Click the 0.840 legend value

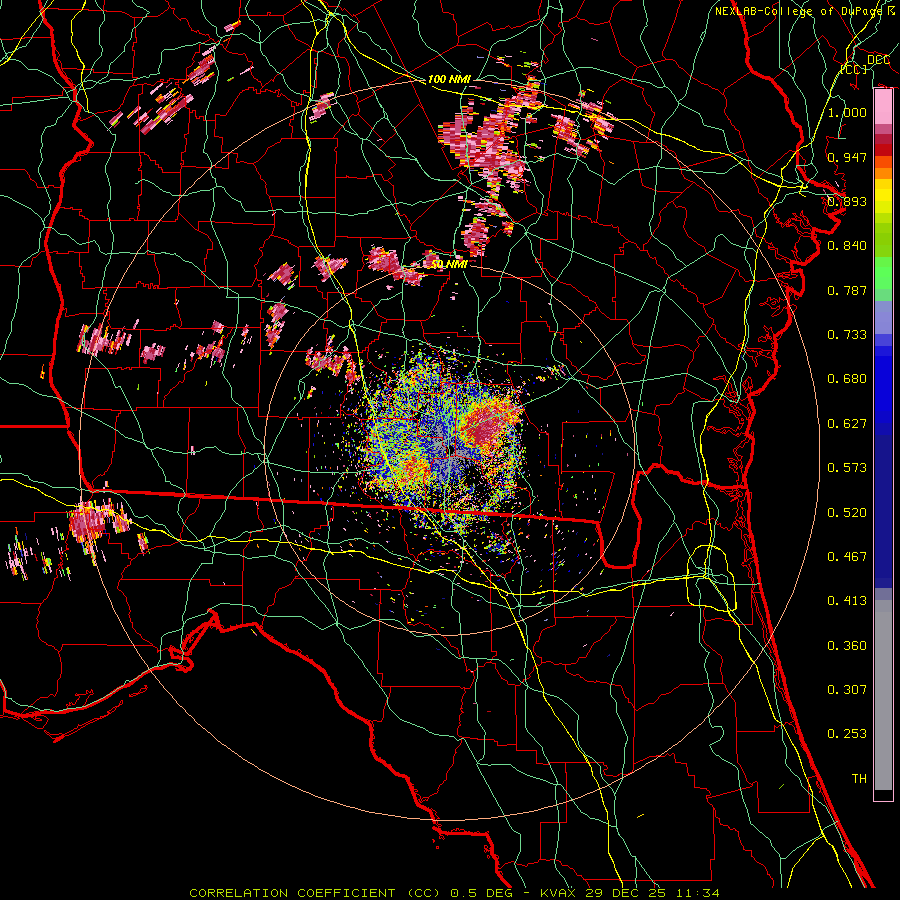point(847,246)
